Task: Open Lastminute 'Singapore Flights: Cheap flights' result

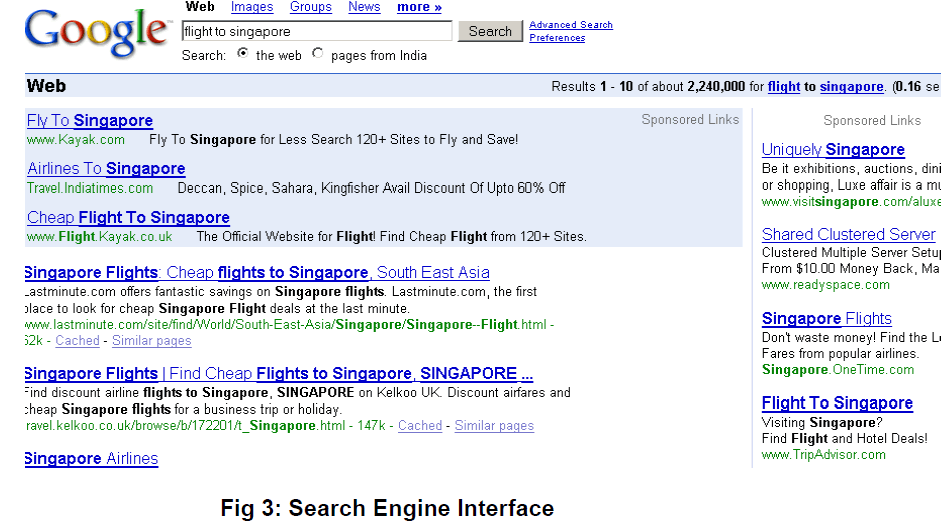Action: [x=257, y=273]
